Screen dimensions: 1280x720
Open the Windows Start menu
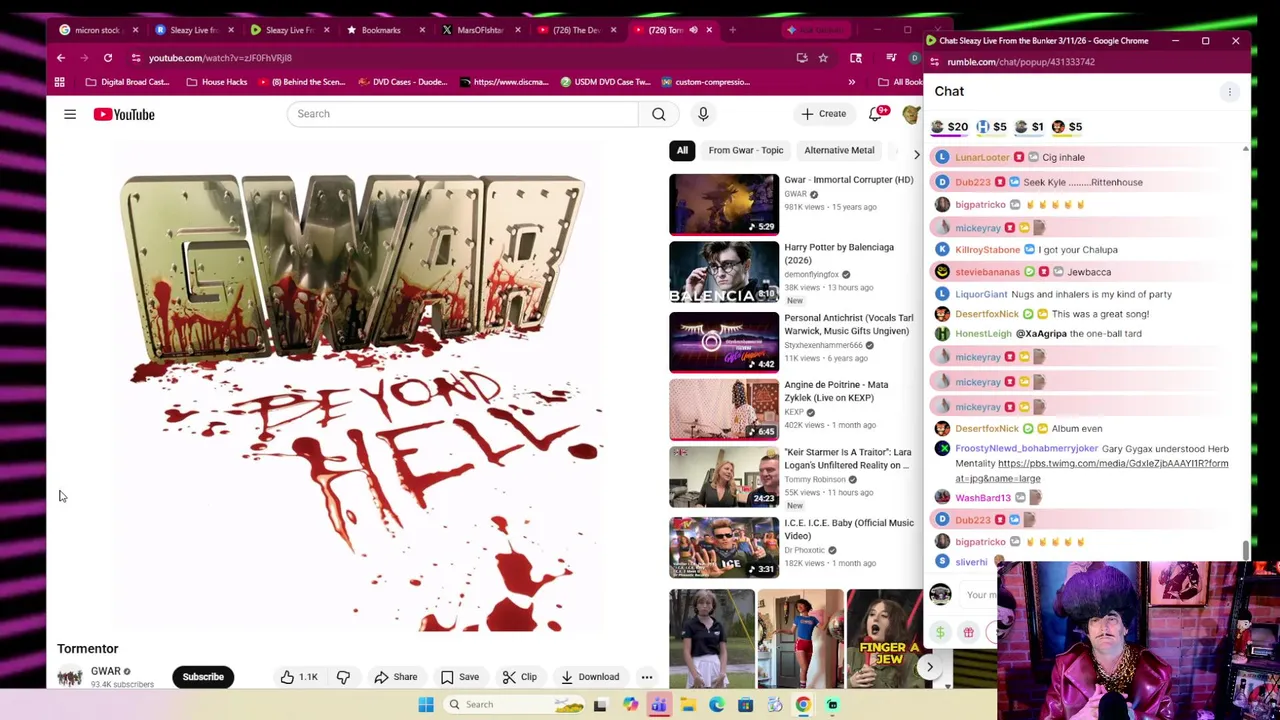tap(426, 705)
